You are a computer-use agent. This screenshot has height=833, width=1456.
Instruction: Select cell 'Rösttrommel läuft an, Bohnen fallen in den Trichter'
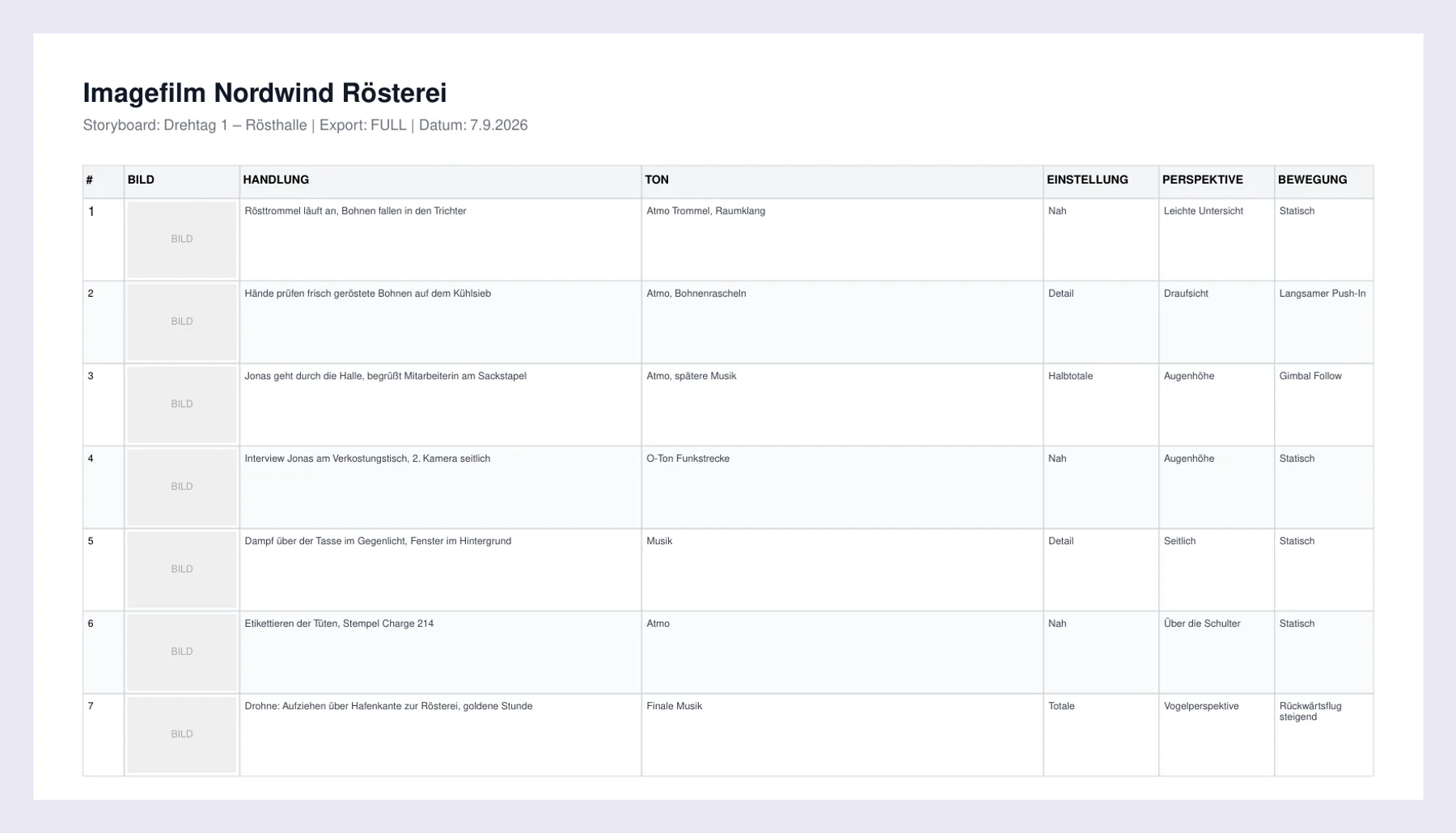click(440, 239)
